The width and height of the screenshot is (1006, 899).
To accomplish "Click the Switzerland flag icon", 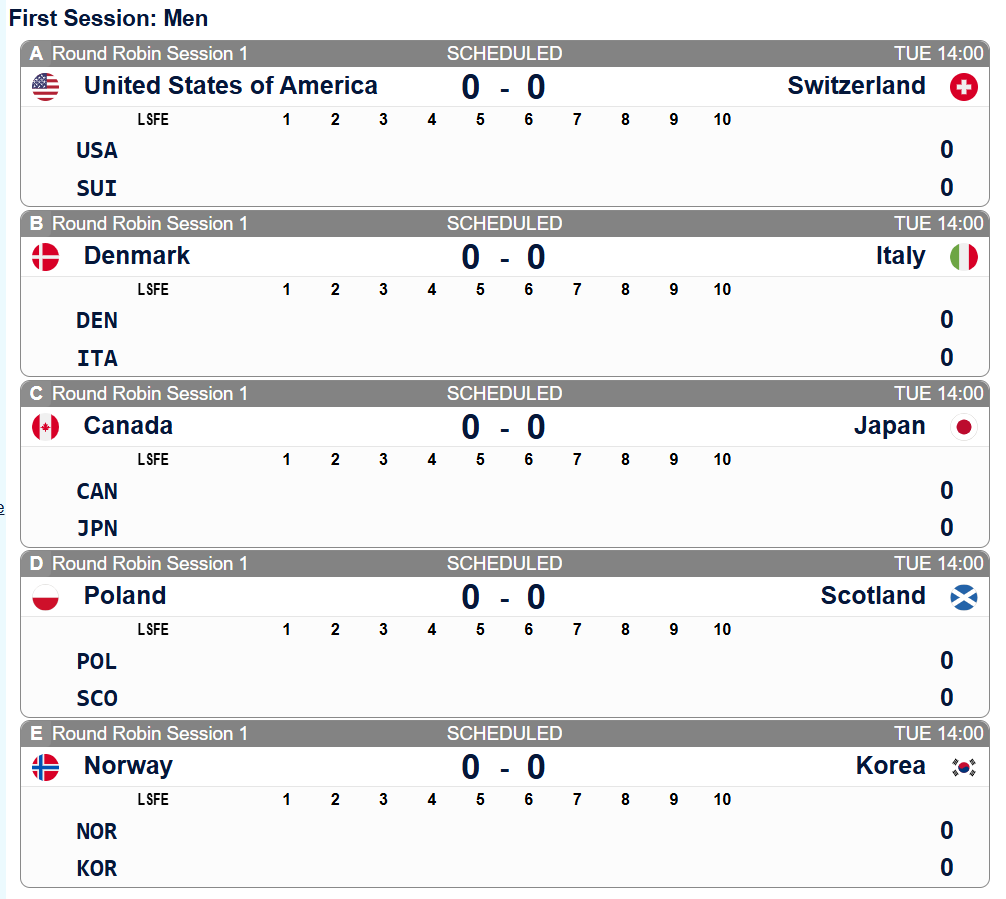I will coord(963,87).
